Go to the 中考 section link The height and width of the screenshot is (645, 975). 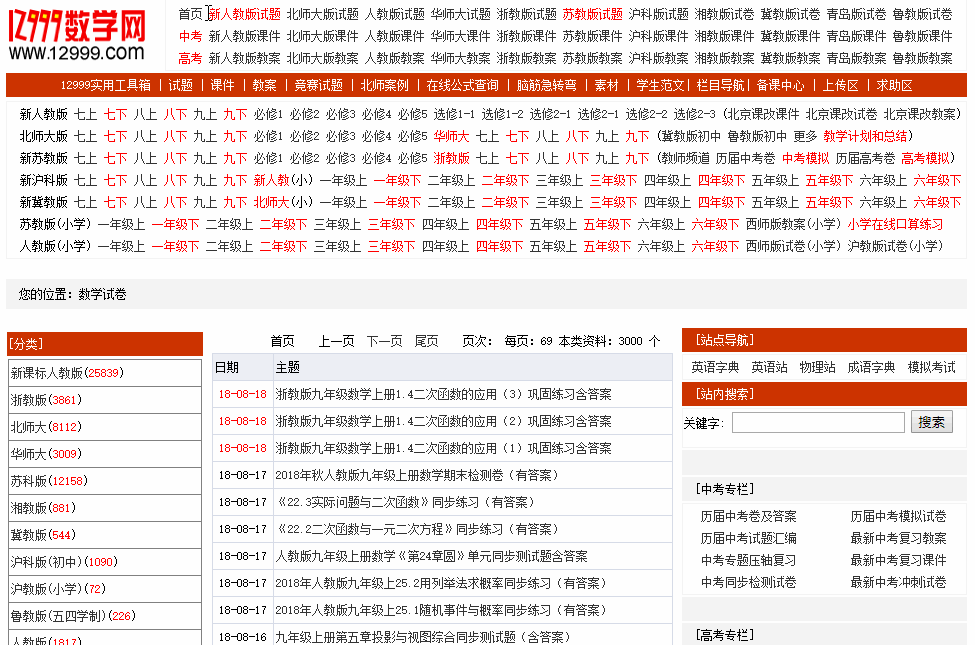tap(190, 36)
